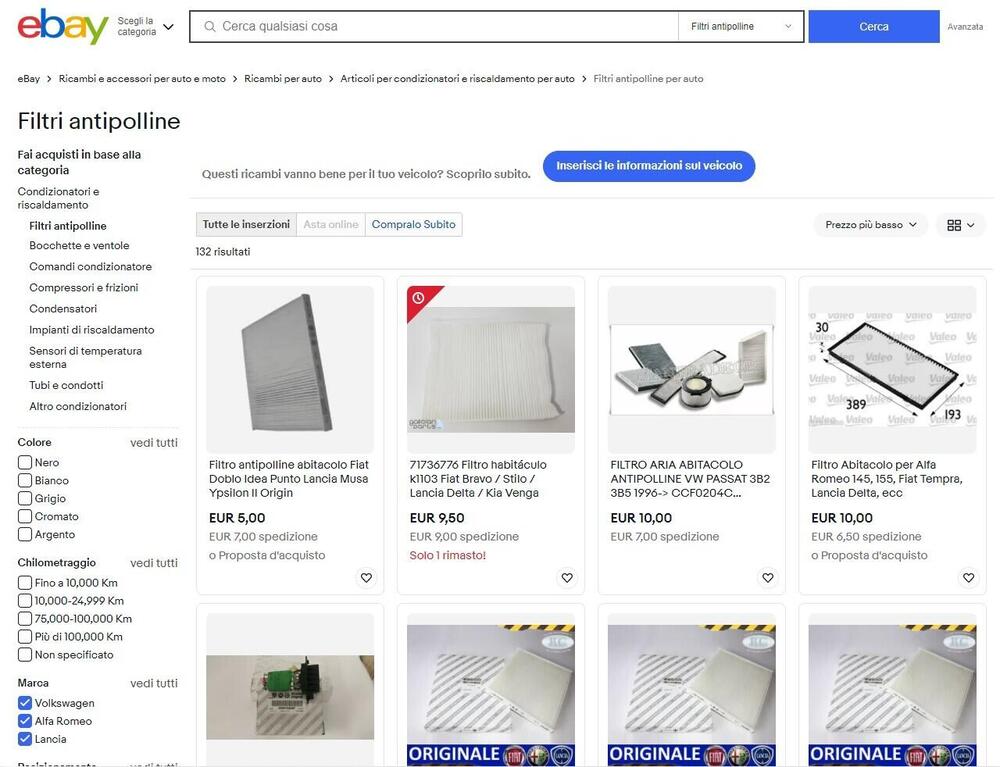
Task: Check the Bianco color checkbox
Action: pos(25,480)
